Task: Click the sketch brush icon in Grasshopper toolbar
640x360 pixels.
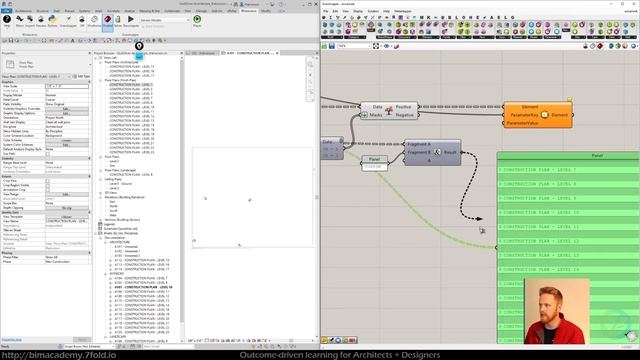Action: tap(396, 46)
